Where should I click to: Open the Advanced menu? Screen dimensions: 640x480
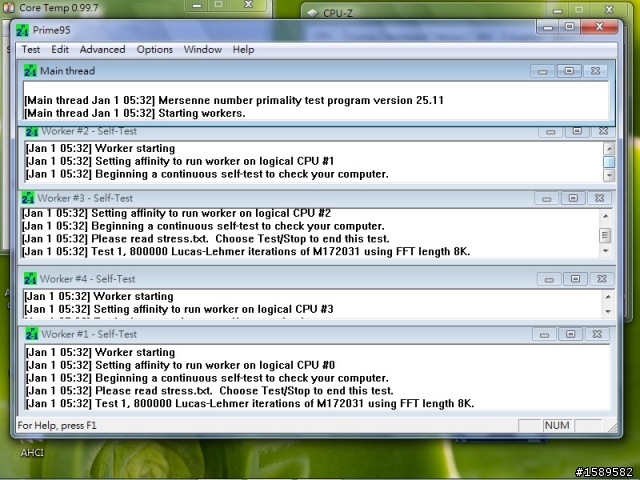pyautogui.click(x=102, y=49)
